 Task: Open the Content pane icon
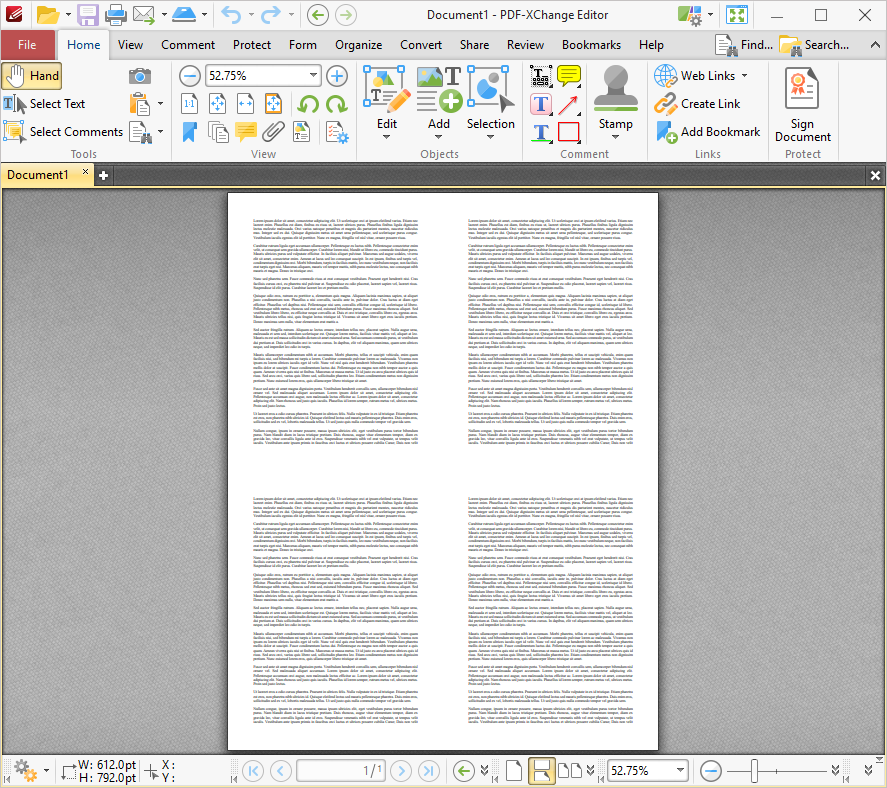(302, 132)
